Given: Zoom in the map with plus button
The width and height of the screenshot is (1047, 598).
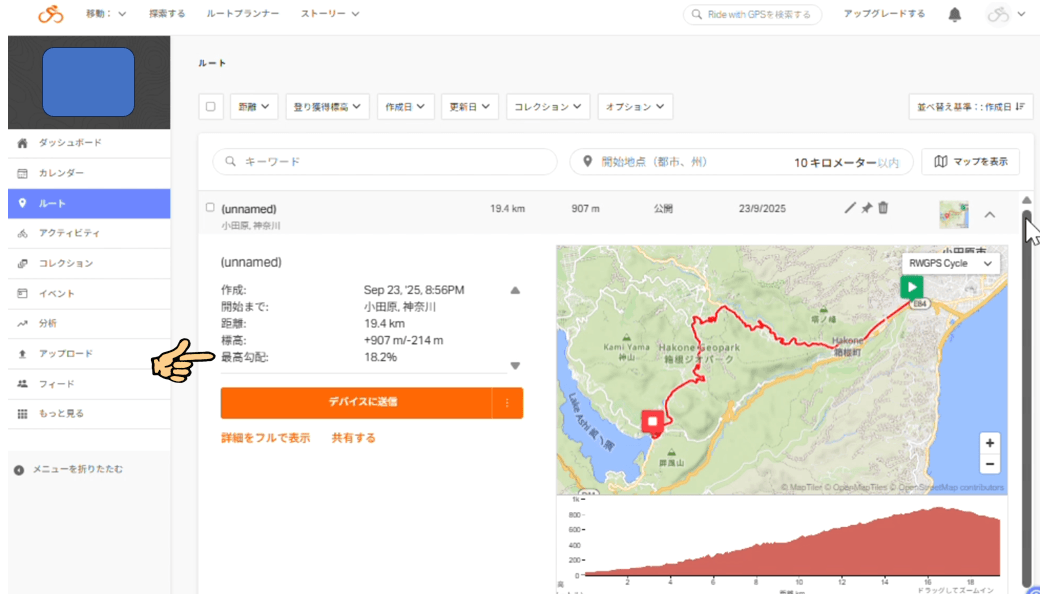Looking at the screenshot, I should (x=989, y=443).
